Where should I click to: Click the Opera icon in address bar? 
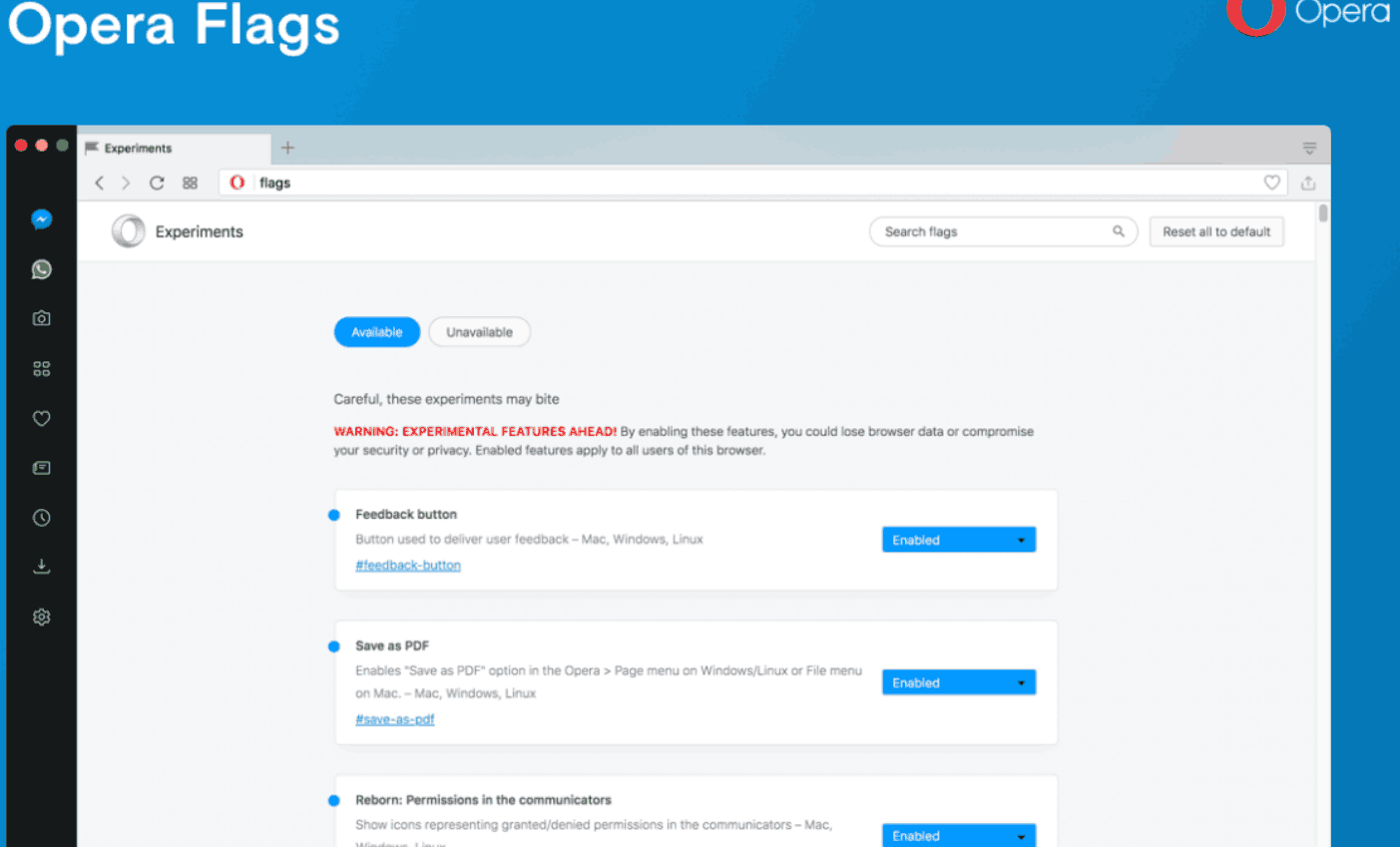coord(237,183)
